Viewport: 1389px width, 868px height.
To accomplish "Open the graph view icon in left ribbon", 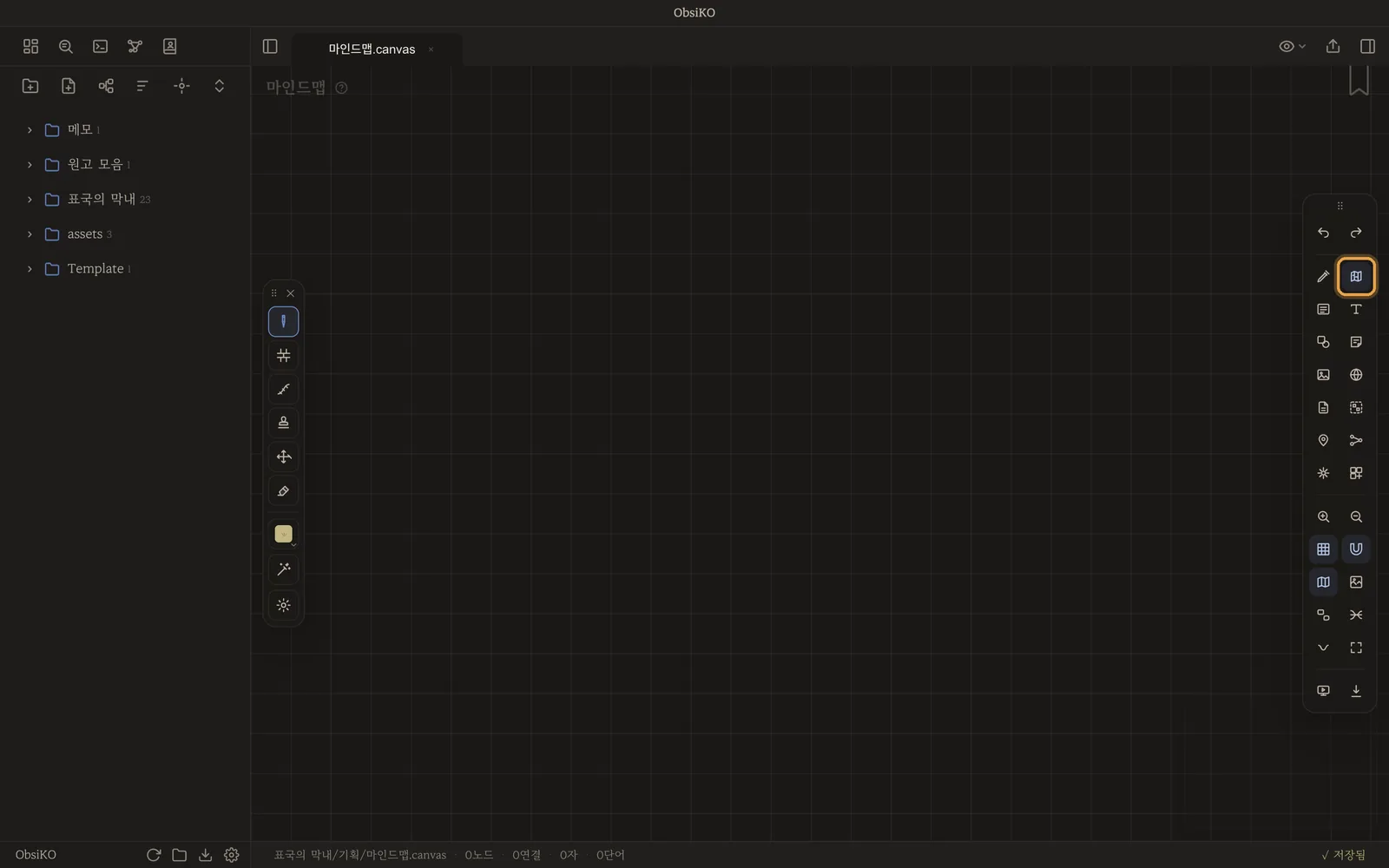I will [x=135, y=46].
